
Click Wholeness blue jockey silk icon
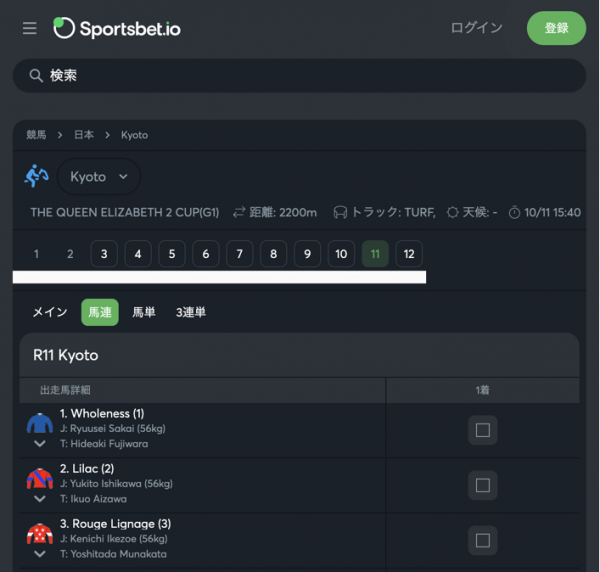(40, 423)
